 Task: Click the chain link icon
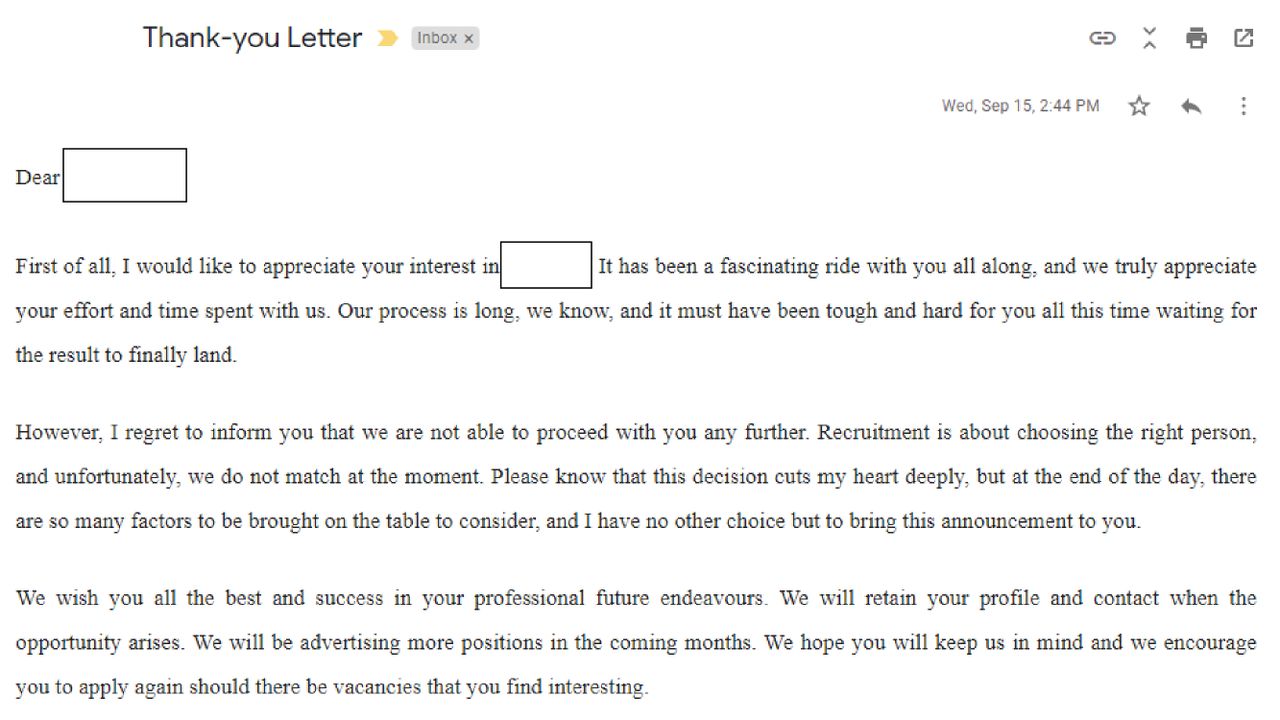pyautogui.click(x=1102, y=38)
